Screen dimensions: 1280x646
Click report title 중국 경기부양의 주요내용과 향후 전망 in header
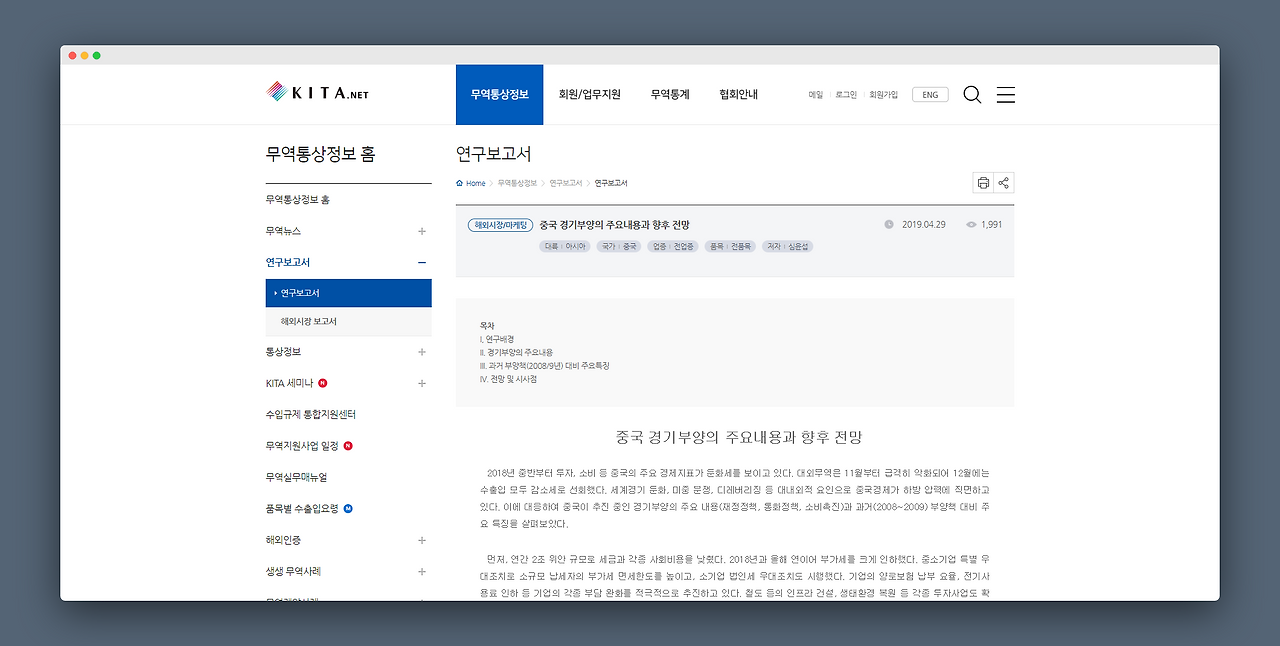pyautogui.click(x=615, y=225)
